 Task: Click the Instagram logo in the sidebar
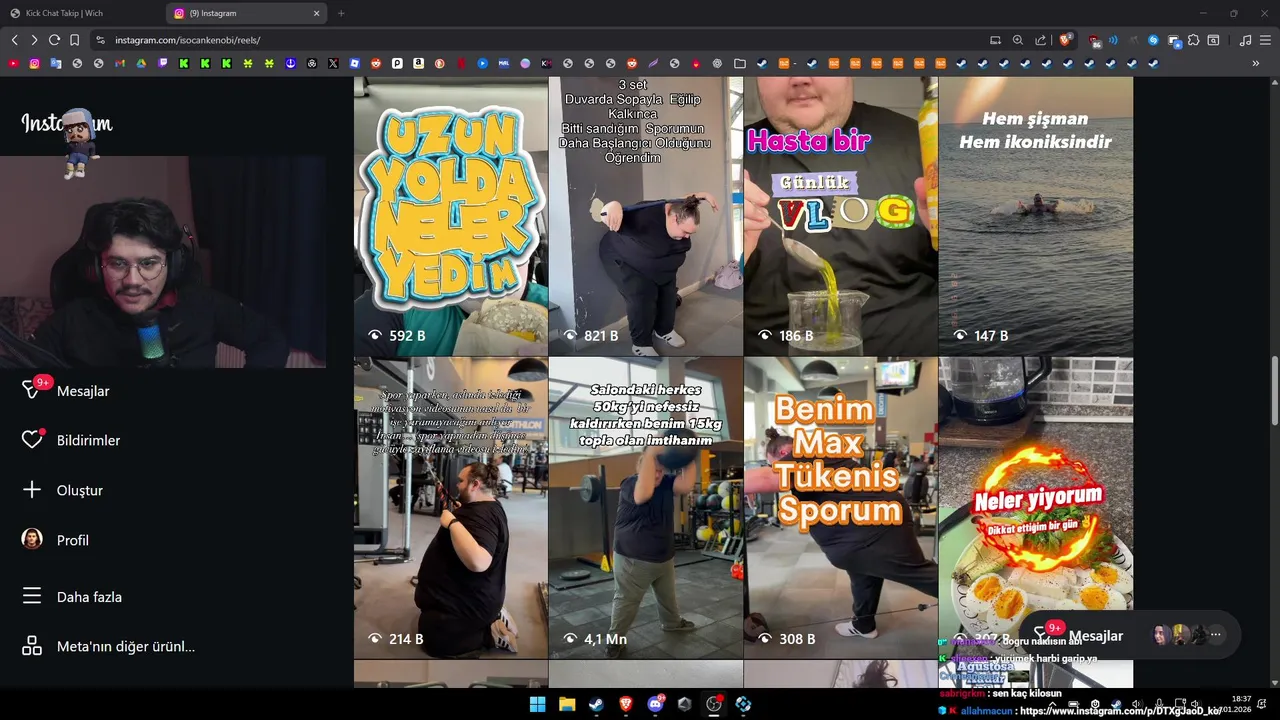point(67,123)
